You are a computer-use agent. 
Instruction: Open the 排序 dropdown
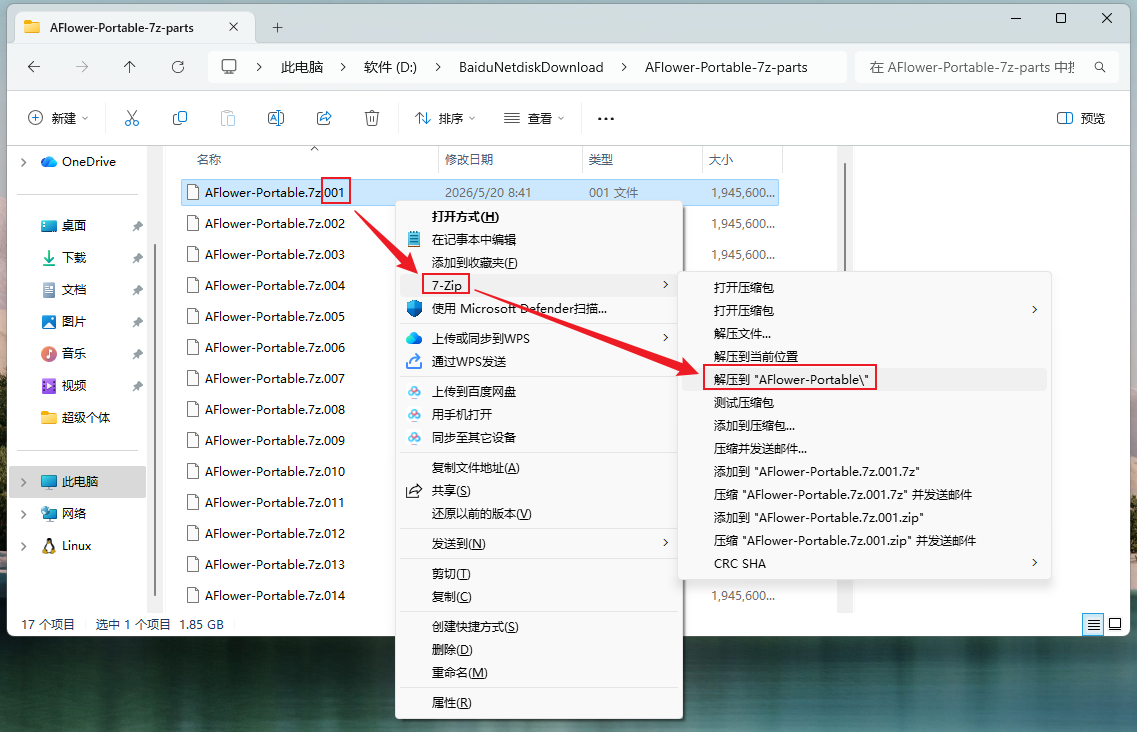click(445, 118)
